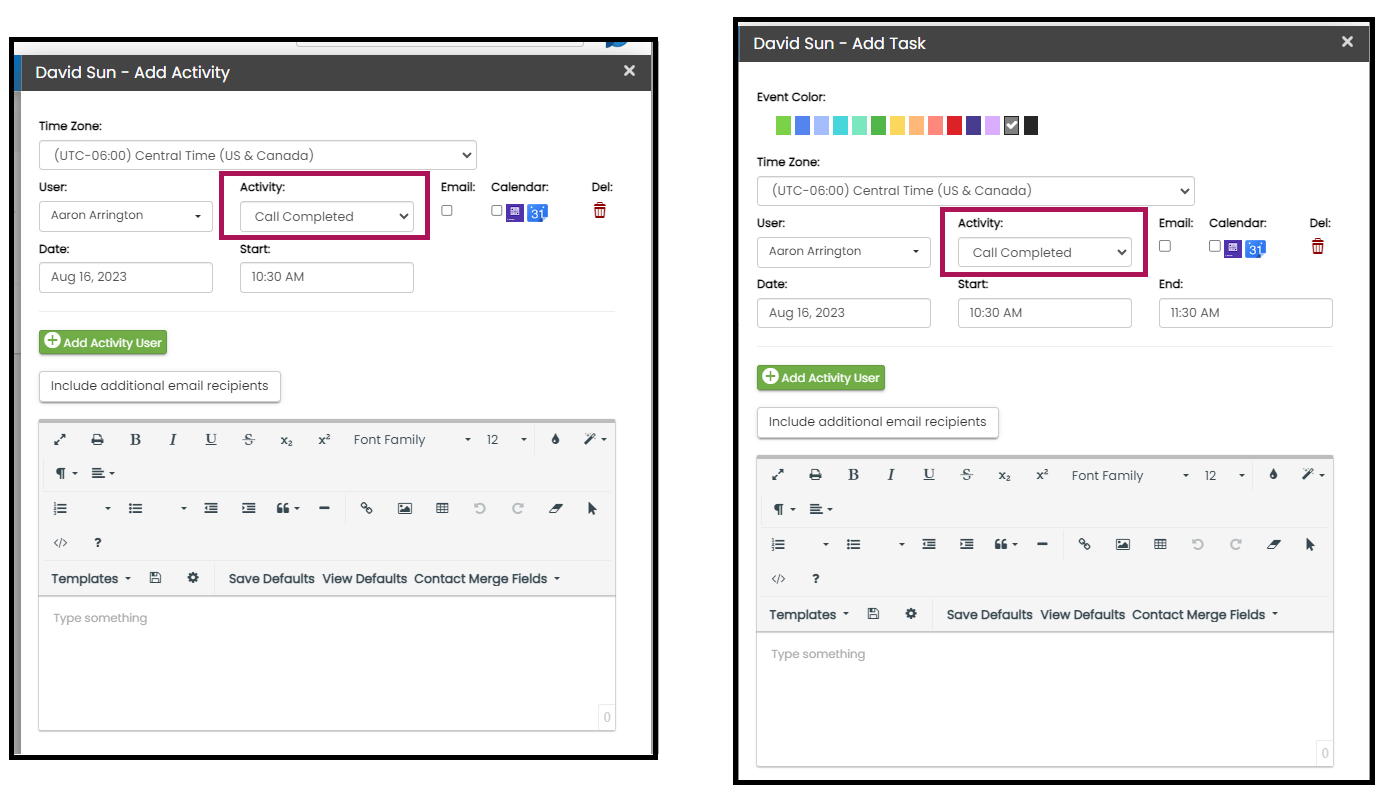Enable the Calendar checkbox in Add Task dialog
This screenshot has width=1390, height=790.
pos(1214,246)
